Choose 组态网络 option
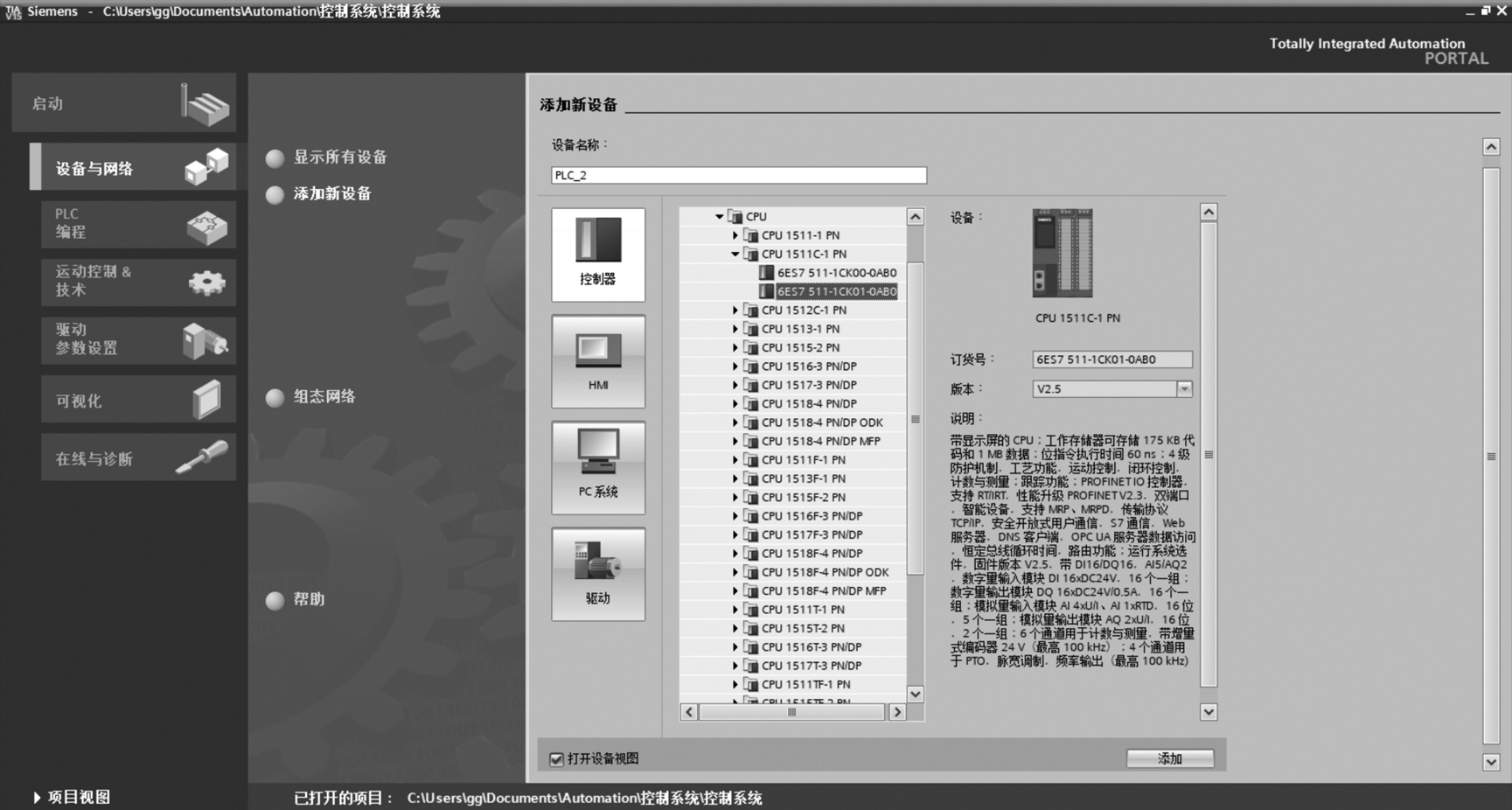This screenshot has height=810, width=1512. (310, 397)
